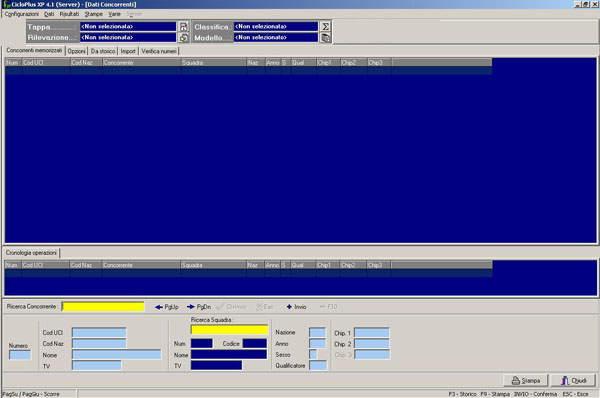Switch to the Concorrenti memorizzati tab
Screen dimensions: 600x398
click(34, 51)
